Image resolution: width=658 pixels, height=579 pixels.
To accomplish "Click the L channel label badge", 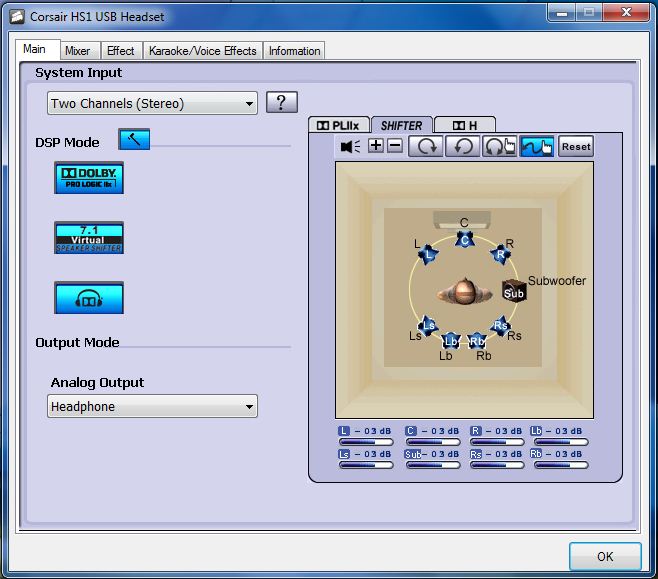I will tap(344, 431).
